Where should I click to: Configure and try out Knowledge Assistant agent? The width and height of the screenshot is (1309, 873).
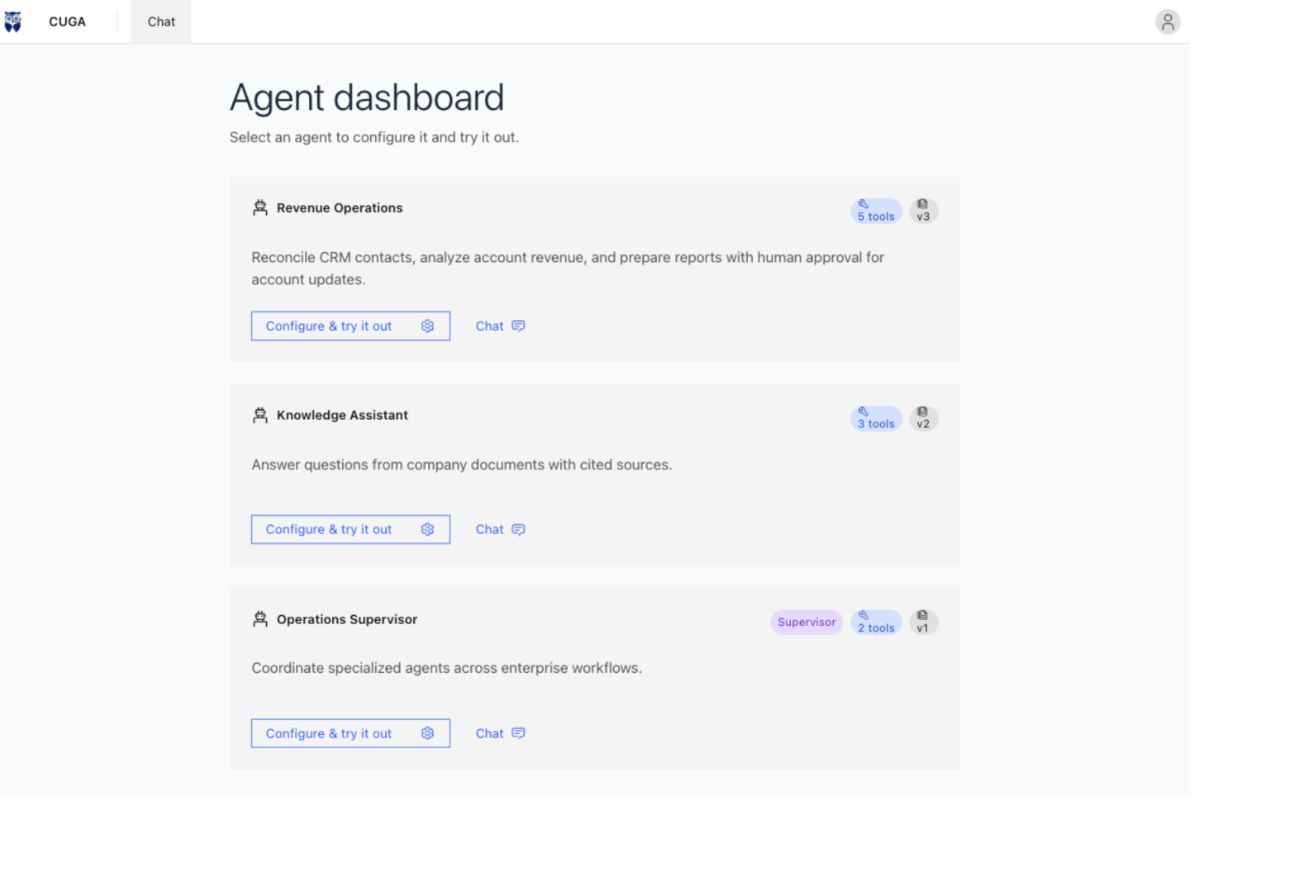tap(350, 530)
